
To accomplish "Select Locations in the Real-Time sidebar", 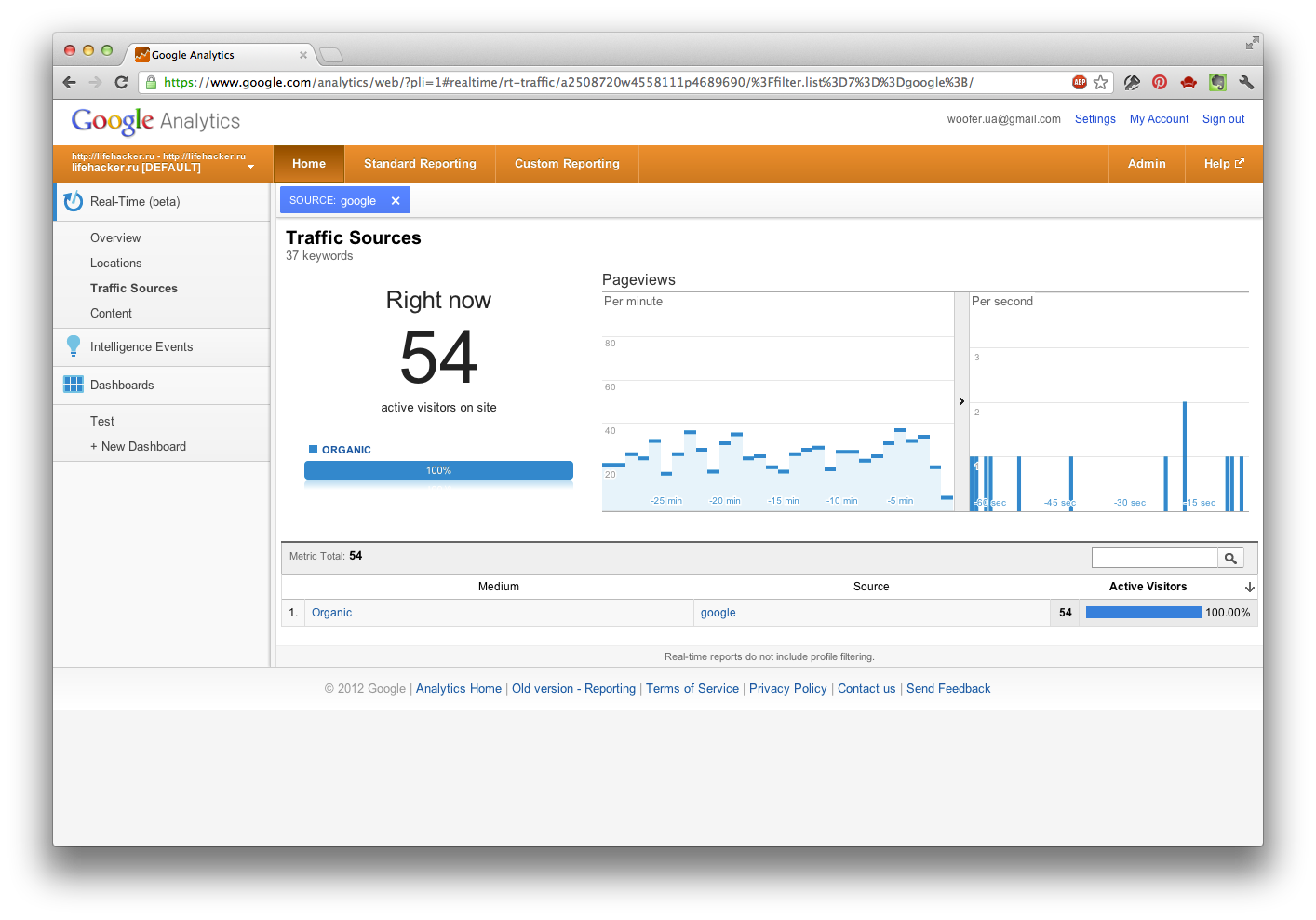I will (116, 264).
